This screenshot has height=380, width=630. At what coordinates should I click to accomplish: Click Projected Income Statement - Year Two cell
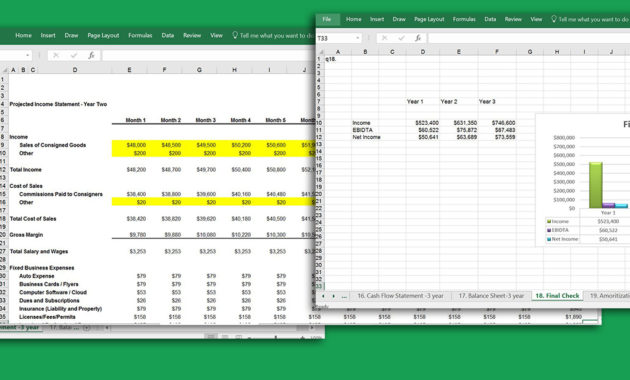58,104
